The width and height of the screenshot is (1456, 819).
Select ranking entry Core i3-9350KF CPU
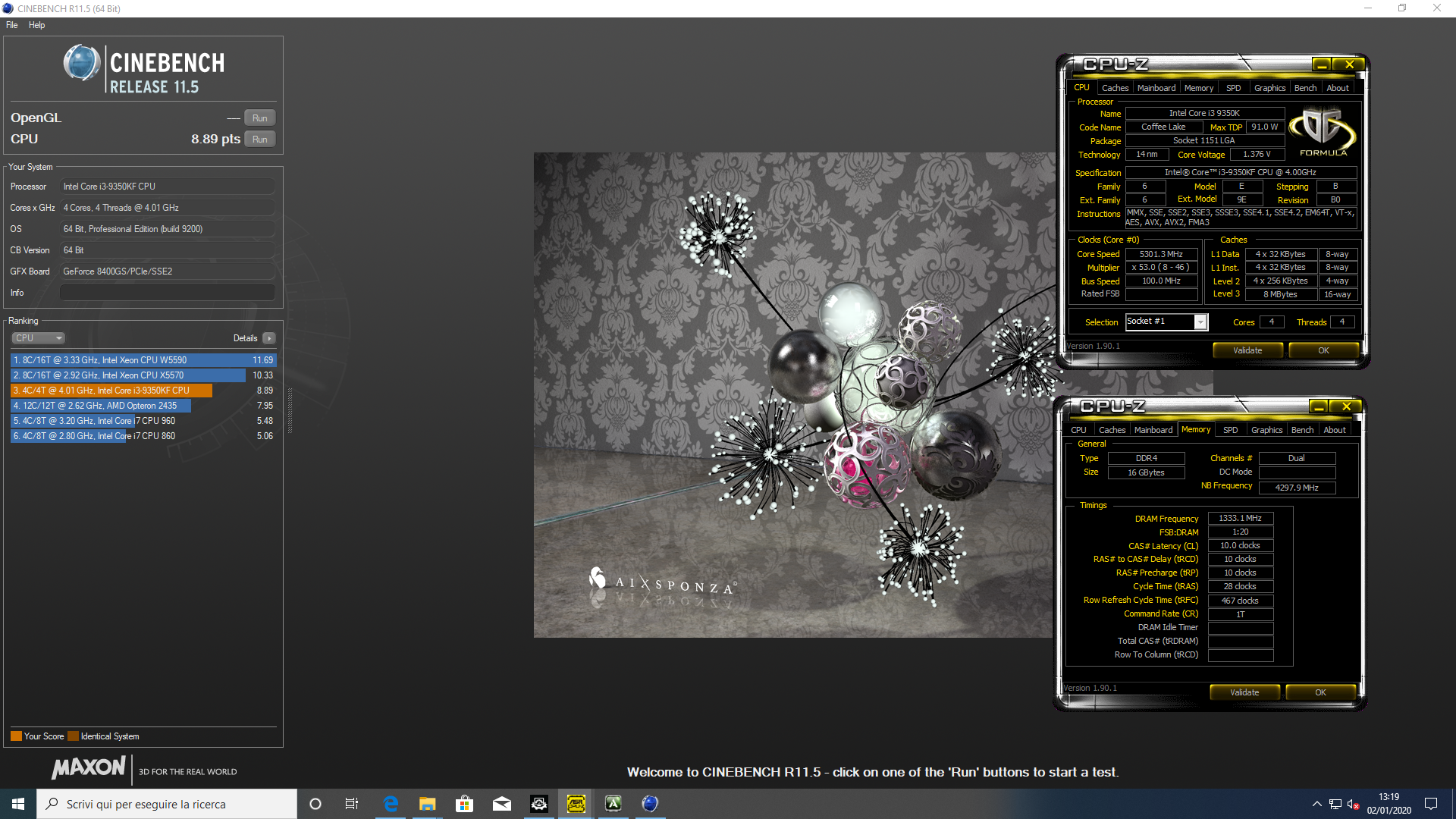143,391
